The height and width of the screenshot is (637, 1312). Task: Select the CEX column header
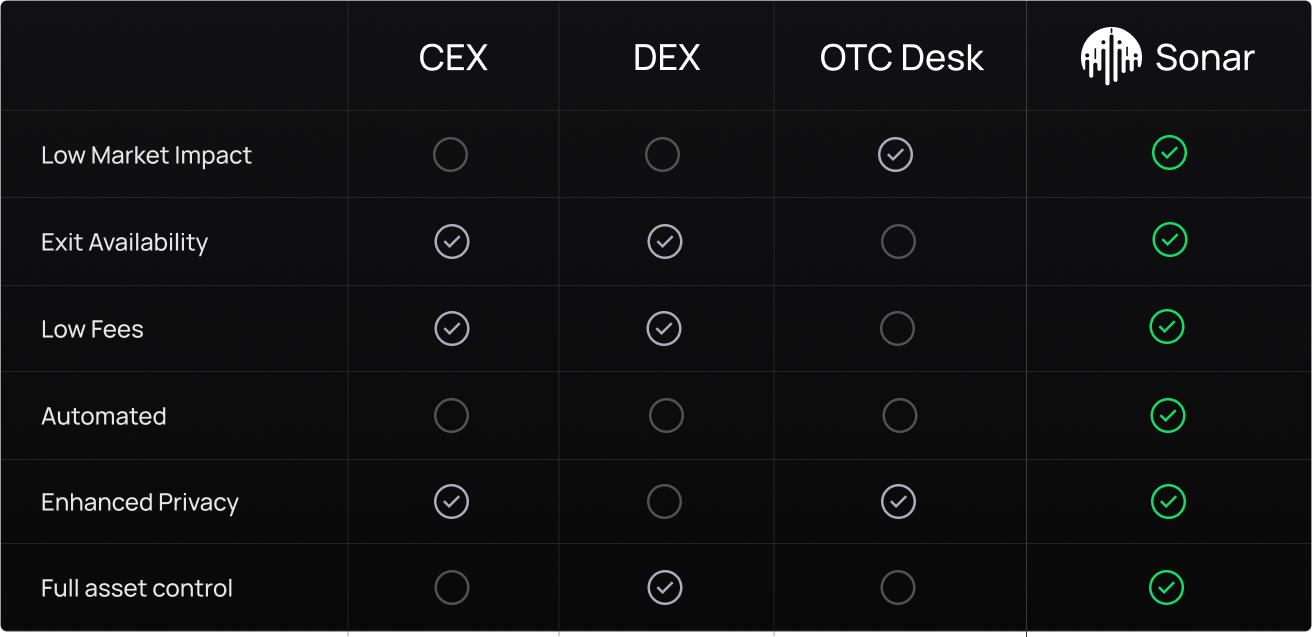point(453,58)
